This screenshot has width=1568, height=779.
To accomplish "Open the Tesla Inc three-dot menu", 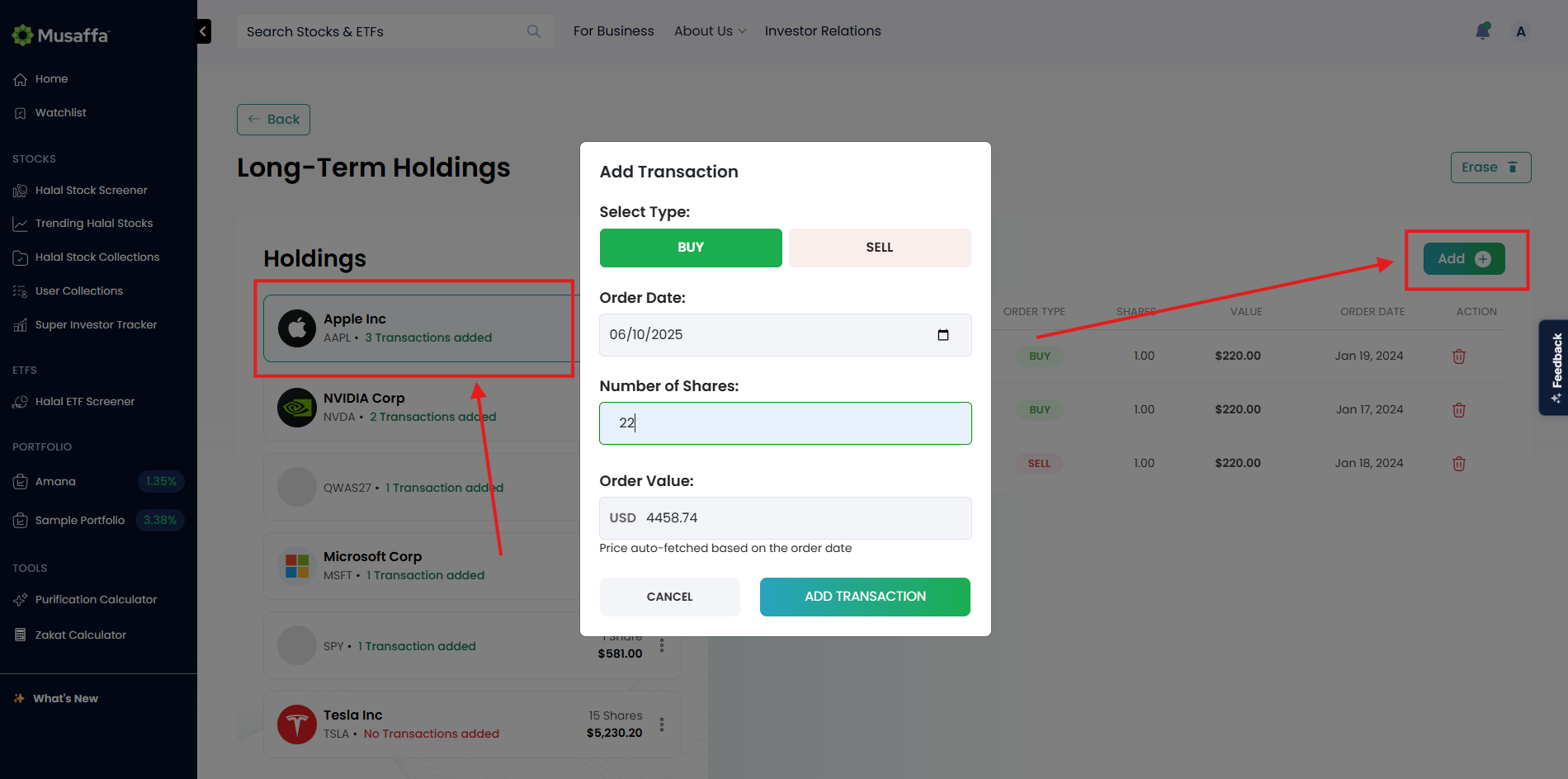I will (662, 725).
